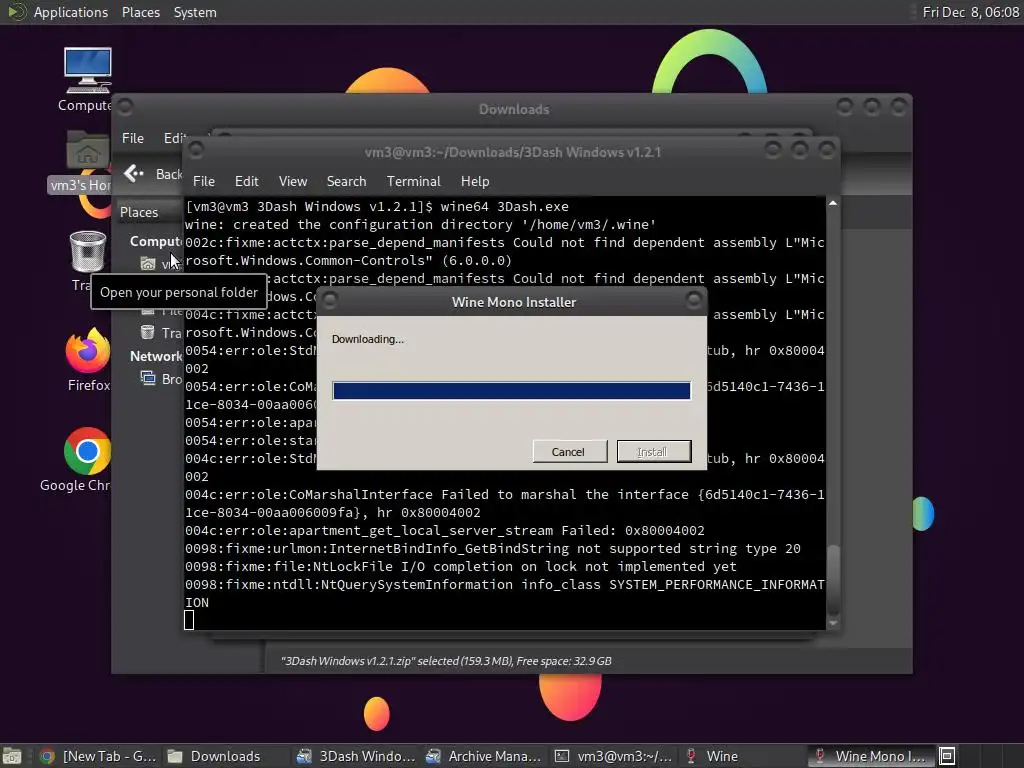Screen dimensions: 1024x768
Task: Switch to vm3@vm3 terminal taskbar item
Action: click(x=613, y=756)
